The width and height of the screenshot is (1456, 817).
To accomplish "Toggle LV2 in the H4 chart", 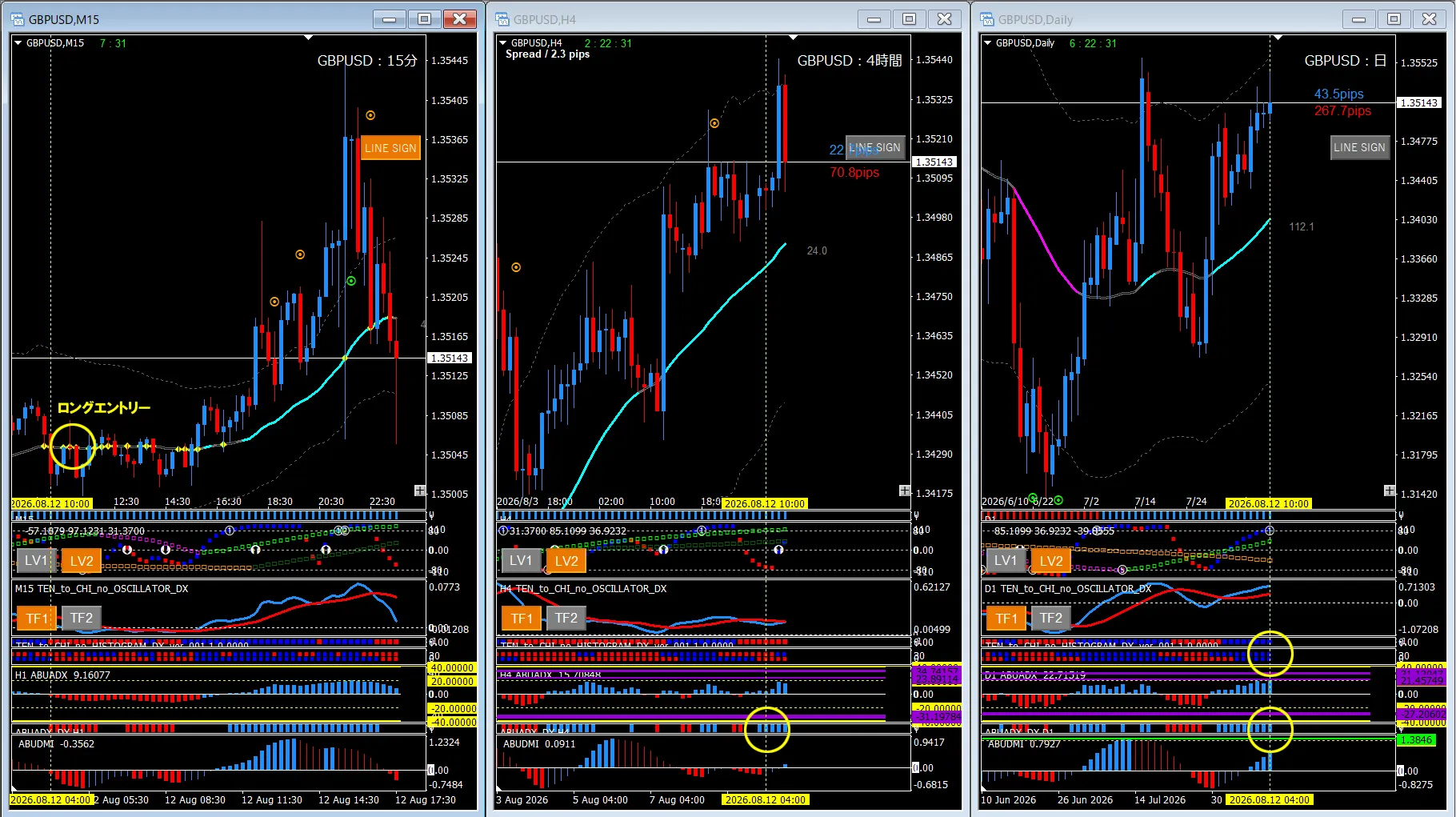I will pyautogui.click(x=566, y=560).
